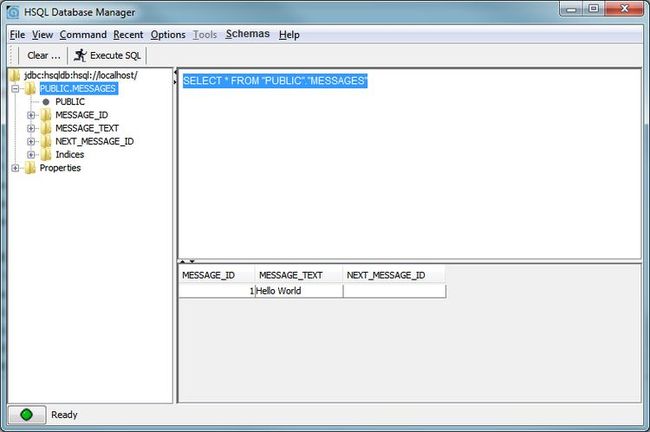Click the up arrow on horizontal split divider
The image size is (650, 432).
coord(182,262)
